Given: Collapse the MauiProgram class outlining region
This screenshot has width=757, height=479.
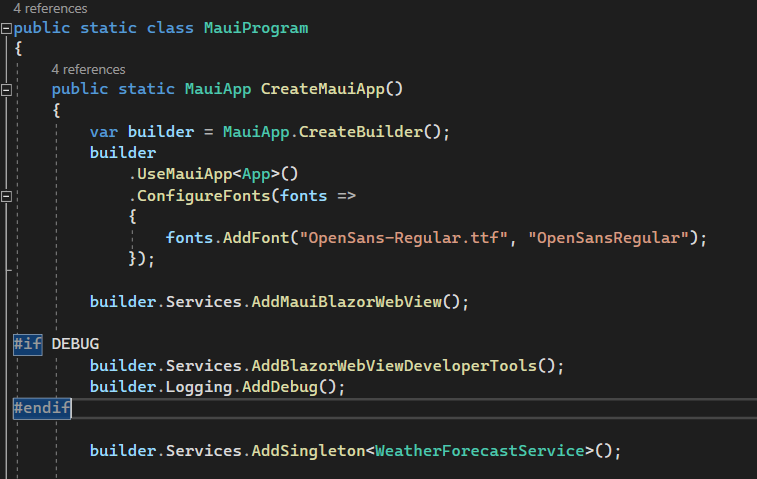Looking at the screenshot, I should coord(6,28).
